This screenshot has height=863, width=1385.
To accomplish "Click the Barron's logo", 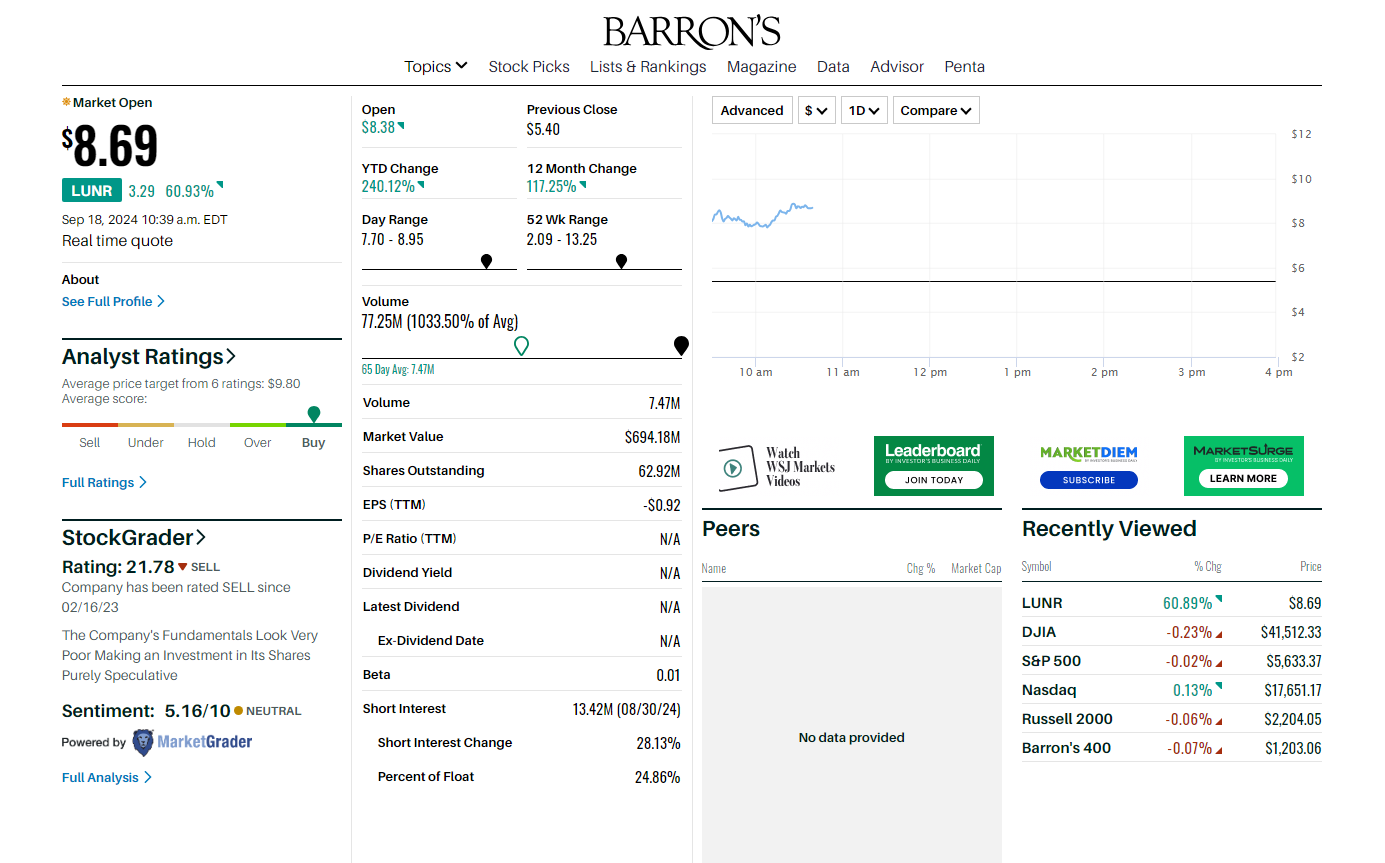I will point(692,32).
